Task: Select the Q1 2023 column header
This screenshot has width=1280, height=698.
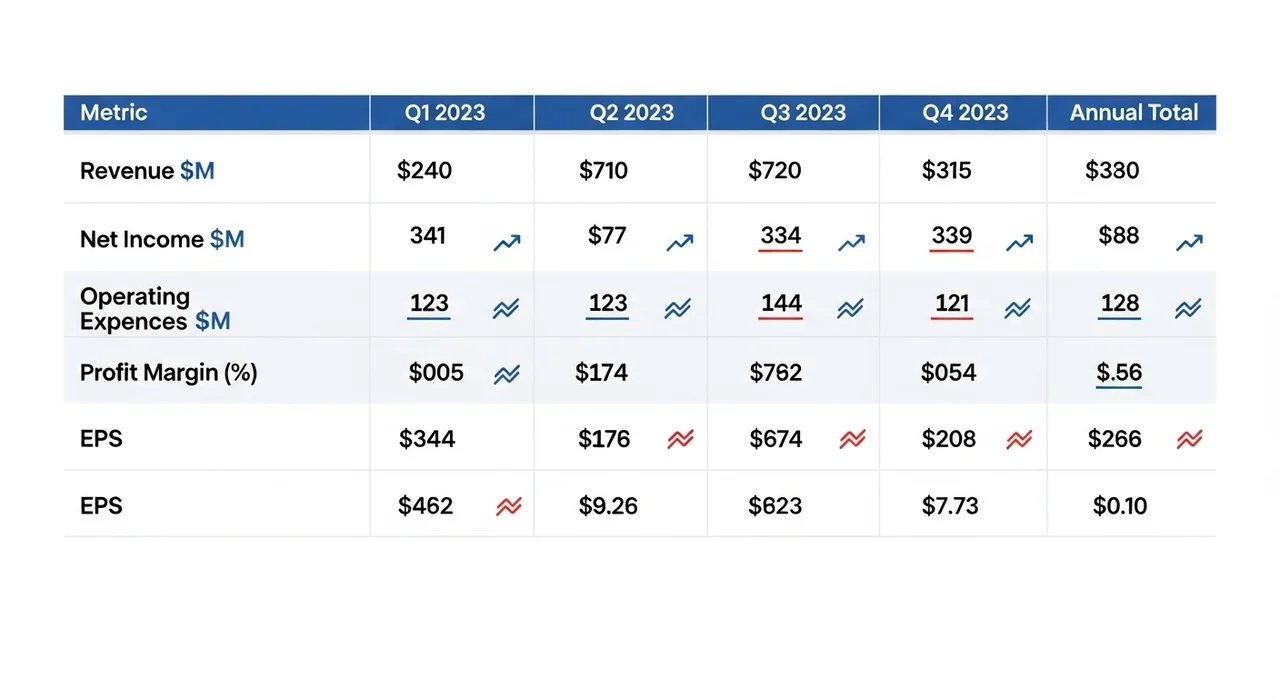Action: pos(445,113)
